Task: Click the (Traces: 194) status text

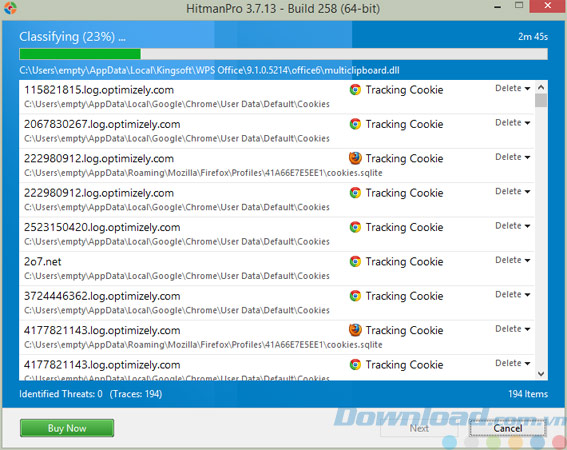Action: 136,394
